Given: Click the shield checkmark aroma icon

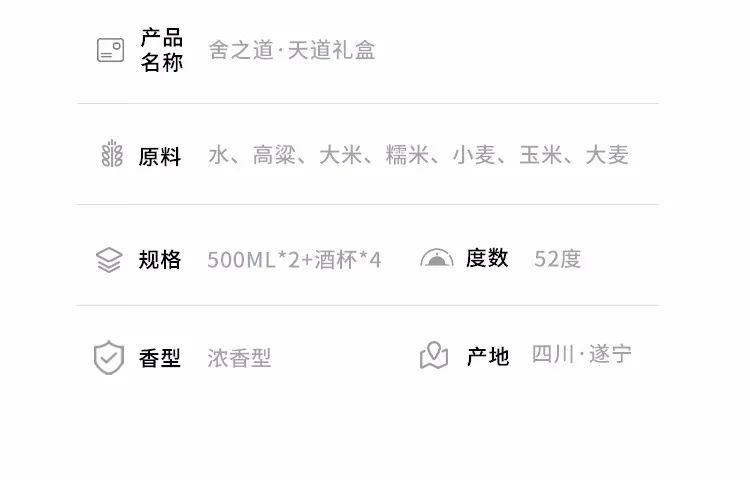Looking at the screenshot, I should tap(109, 358).
